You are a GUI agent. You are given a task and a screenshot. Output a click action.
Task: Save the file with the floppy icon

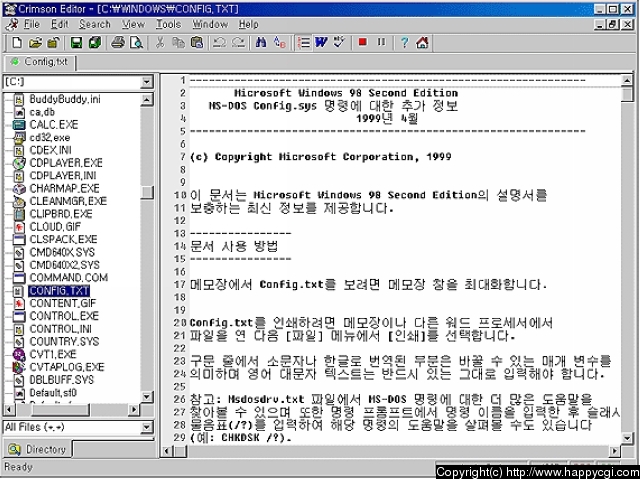(x=76, y=42)
